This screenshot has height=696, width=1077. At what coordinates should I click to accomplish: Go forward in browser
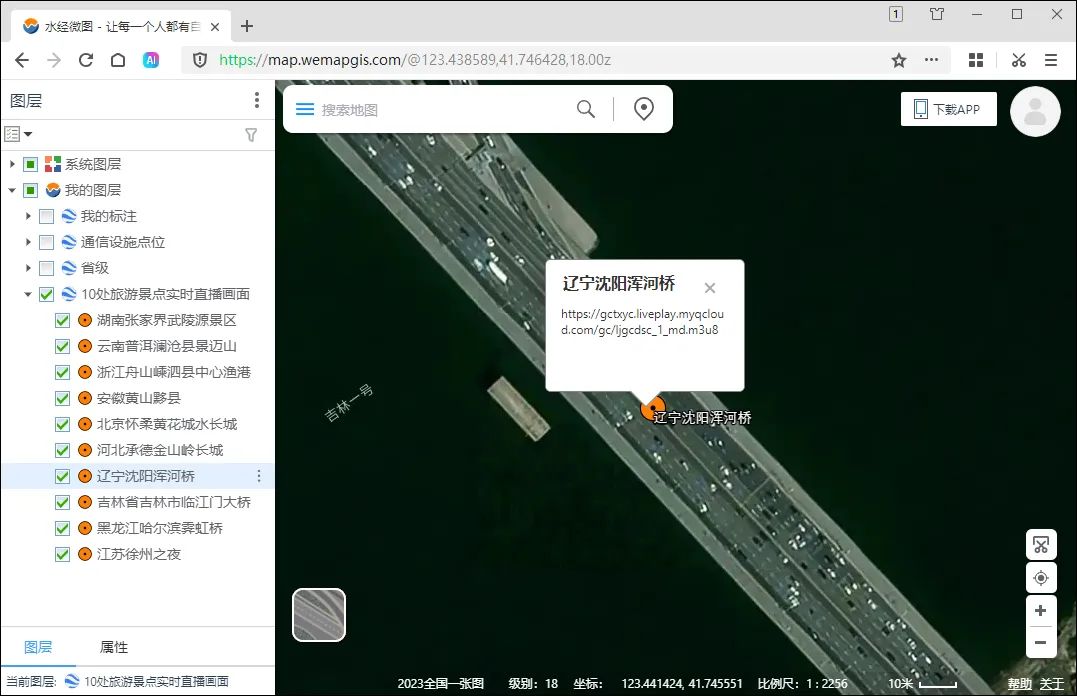[54, 60]
